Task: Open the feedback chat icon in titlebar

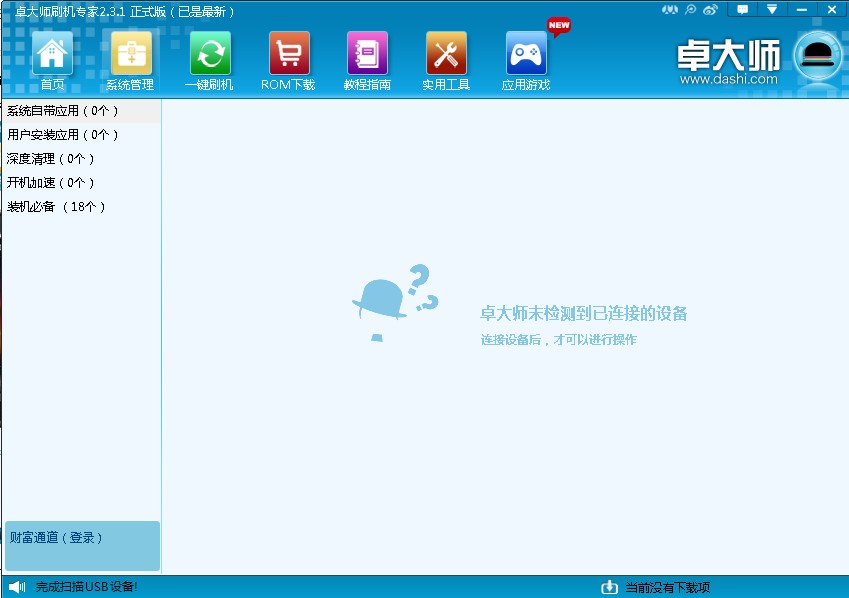Action: click(740, 9)
